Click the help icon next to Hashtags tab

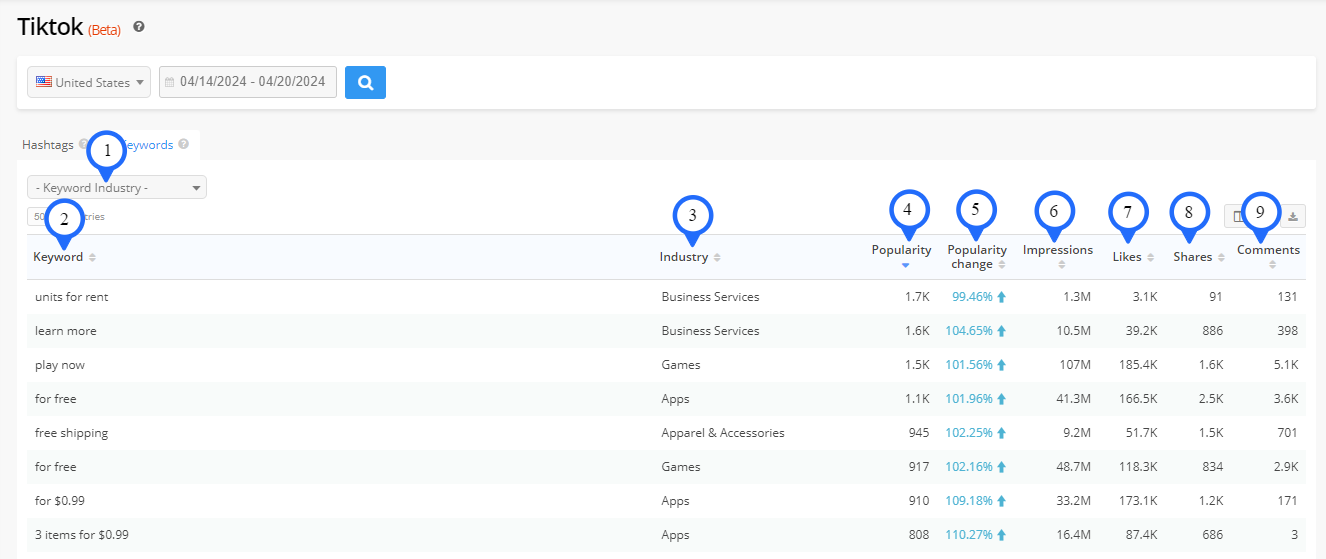(x=83, y=145)
